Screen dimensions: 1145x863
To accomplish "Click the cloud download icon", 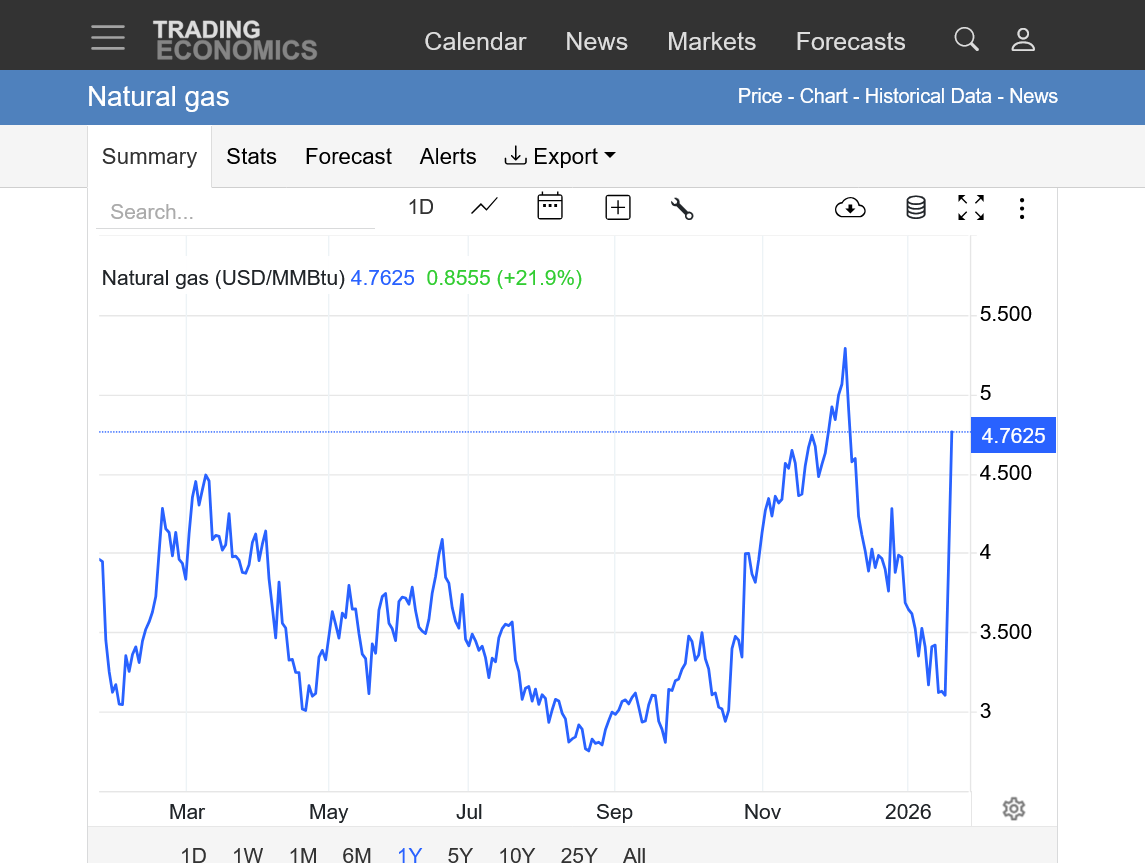I will 849,208.
